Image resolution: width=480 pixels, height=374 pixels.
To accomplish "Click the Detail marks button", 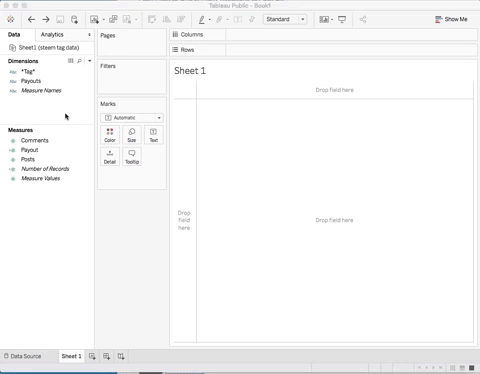I will click(110, 157).
